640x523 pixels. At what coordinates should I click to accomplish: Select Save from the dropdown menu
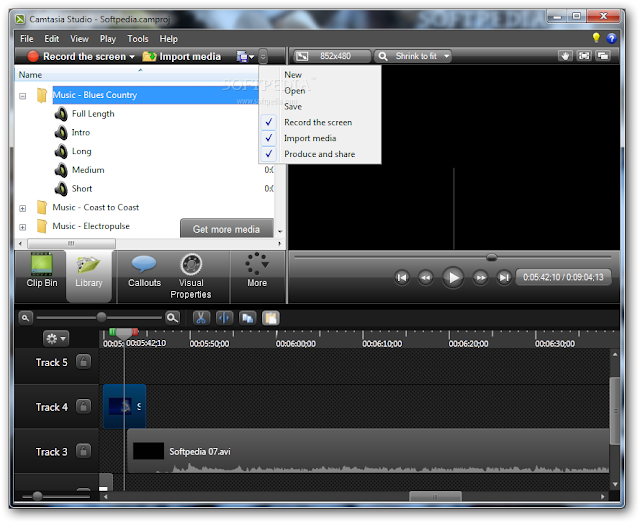point(293,107)
